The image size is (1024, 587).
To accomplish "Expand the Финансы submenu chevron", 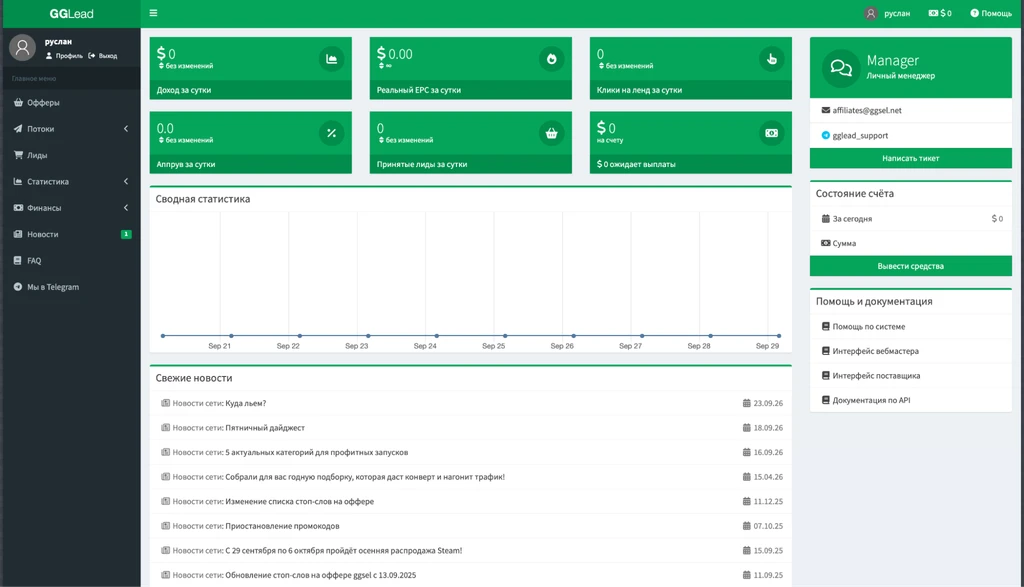I will tap(126, 208).
